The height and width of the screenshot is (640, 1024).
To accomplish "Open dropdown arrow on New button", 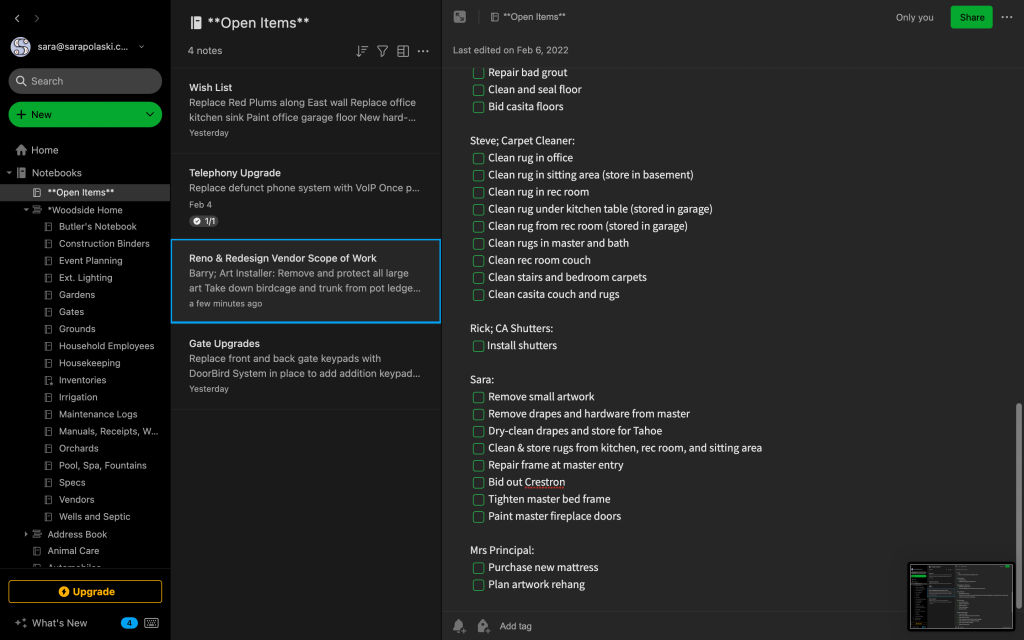I will 149,115.
